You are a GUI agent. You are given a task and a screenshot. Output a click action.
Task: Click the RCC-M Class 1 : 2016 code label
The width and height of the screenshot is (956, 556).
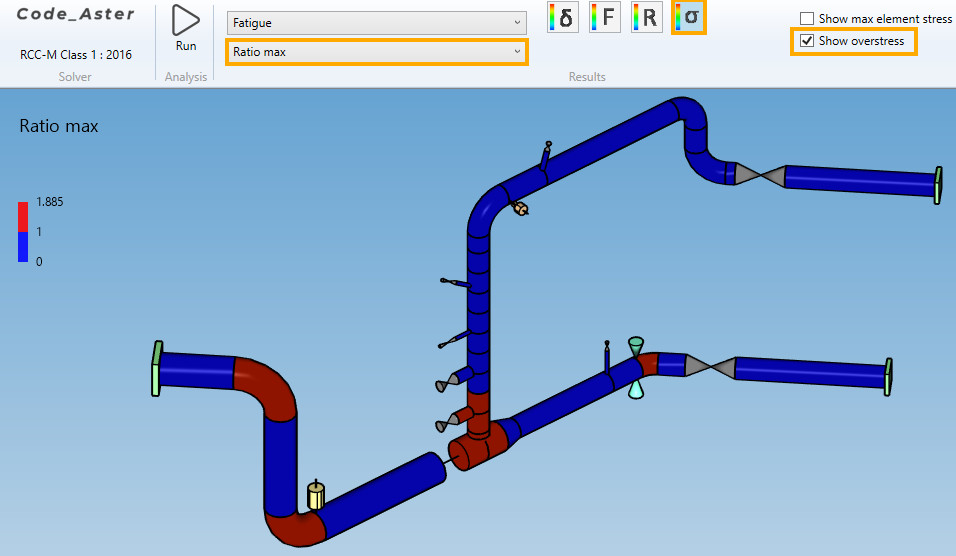75,55
